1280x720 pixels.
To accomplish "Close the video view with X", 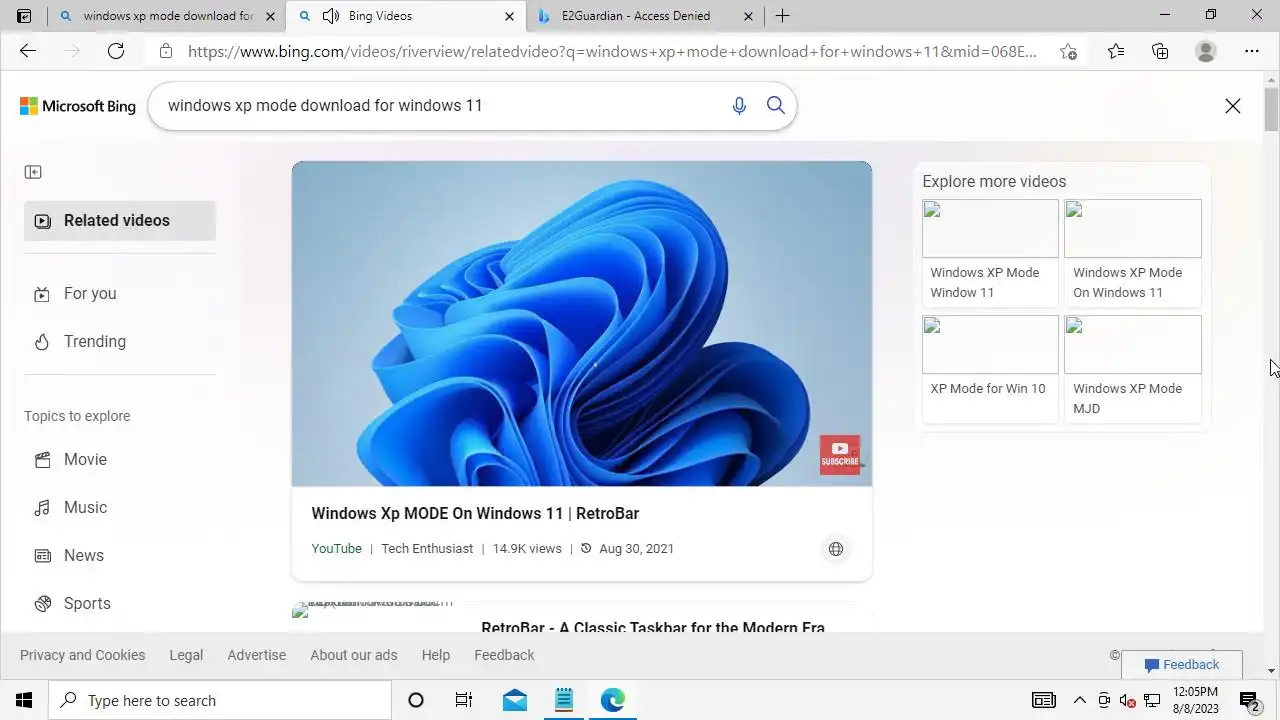I will [1233, 106].
